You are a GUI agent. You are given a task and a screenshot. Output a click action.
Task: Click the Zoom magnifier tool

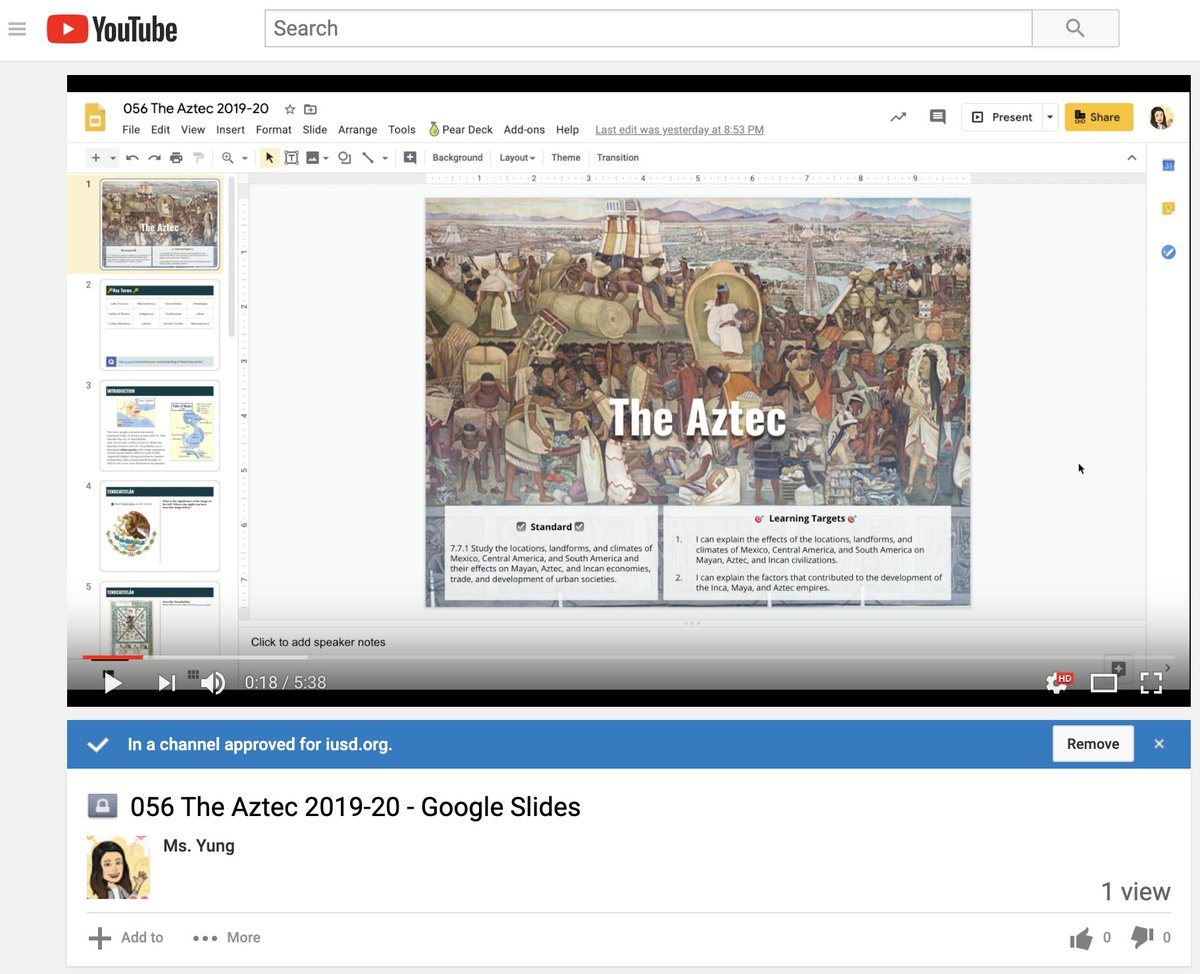click(228, 158)
